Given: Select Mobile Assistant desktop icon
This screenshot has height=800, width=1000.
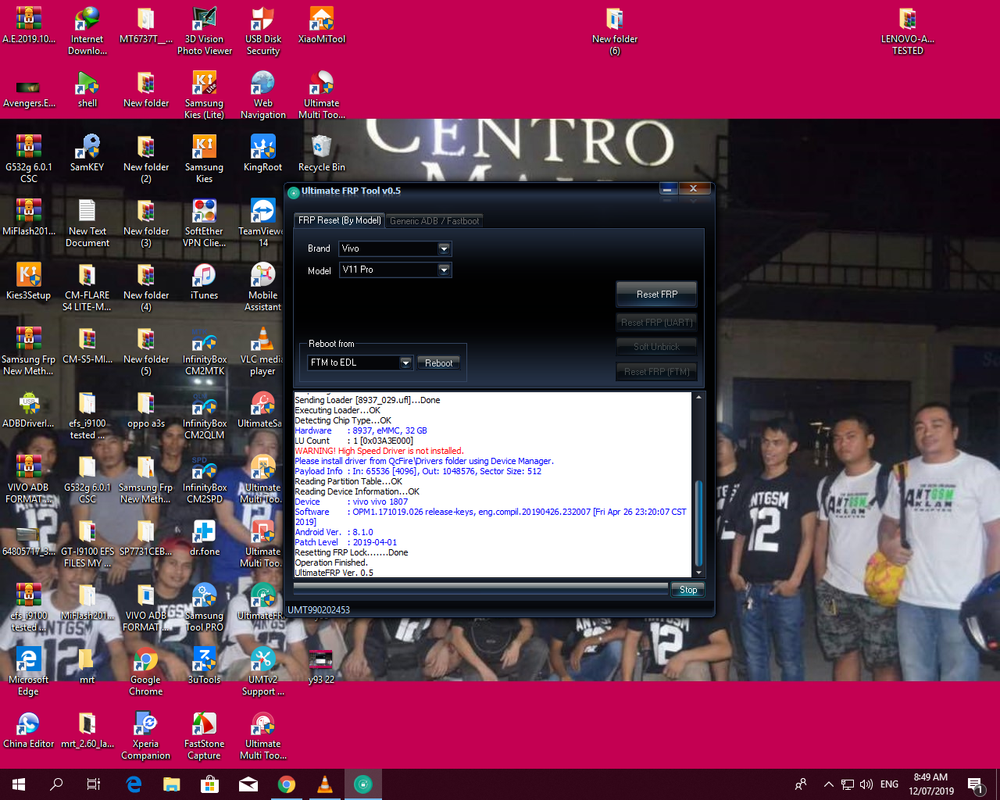Looking at the screenshot, I should (x=263, y=287).
